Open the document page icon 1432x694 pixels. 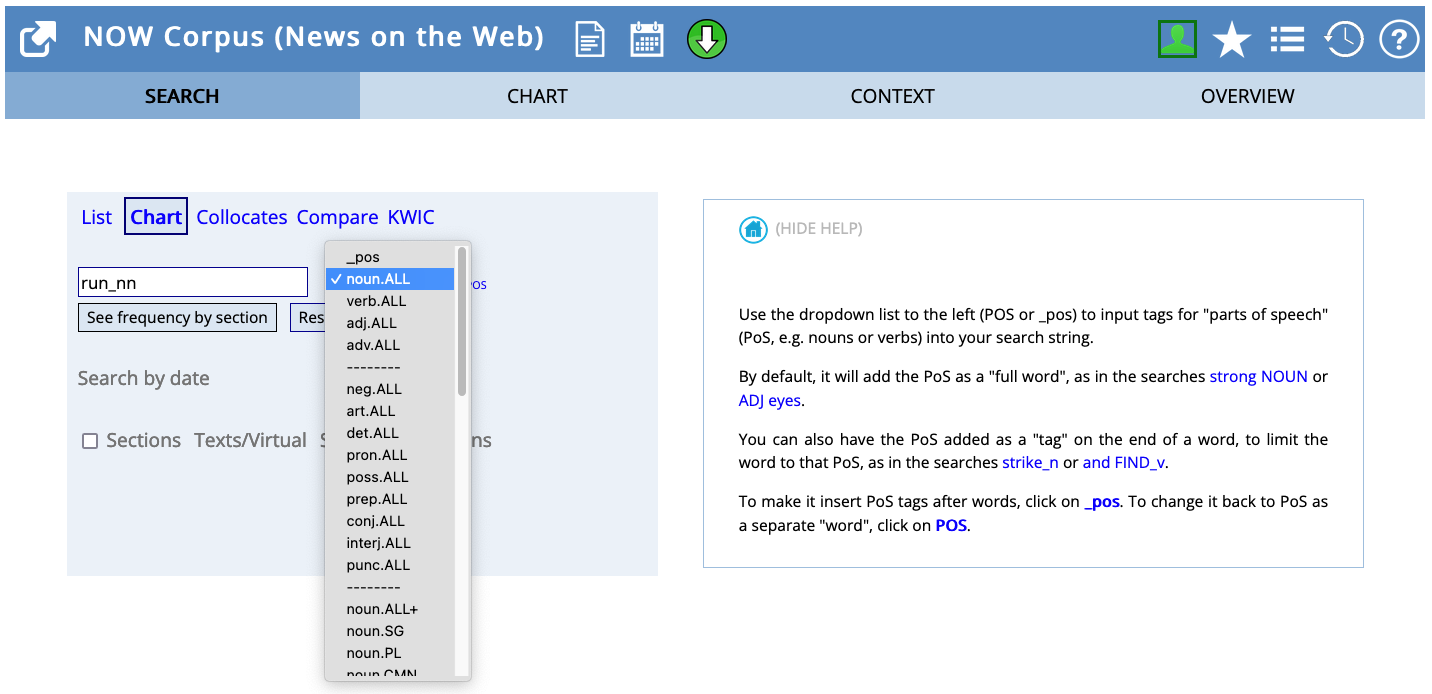[590, 40]
